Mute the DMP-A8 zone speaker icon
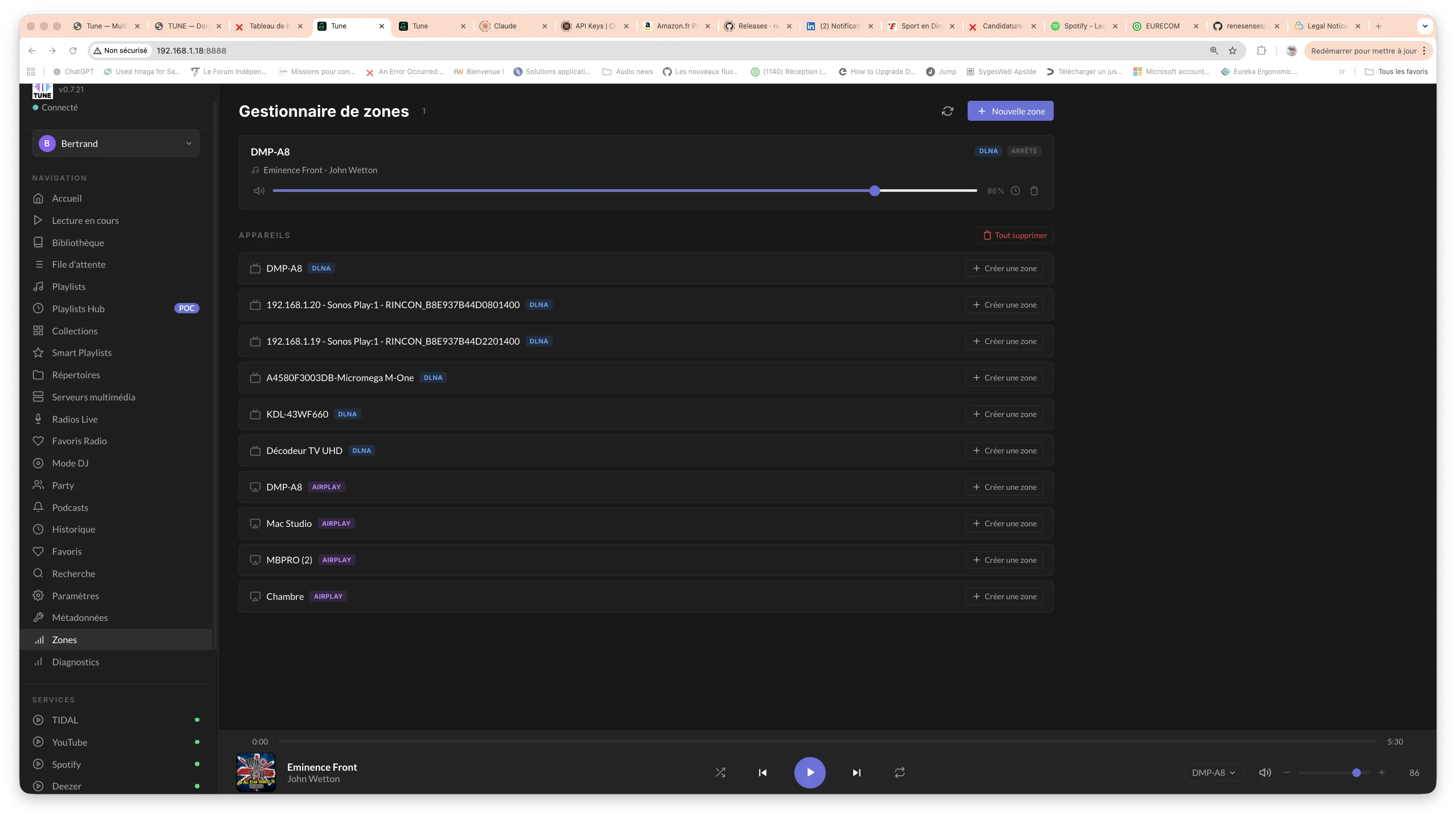1456x818 pixels. [x=259, y=191]
